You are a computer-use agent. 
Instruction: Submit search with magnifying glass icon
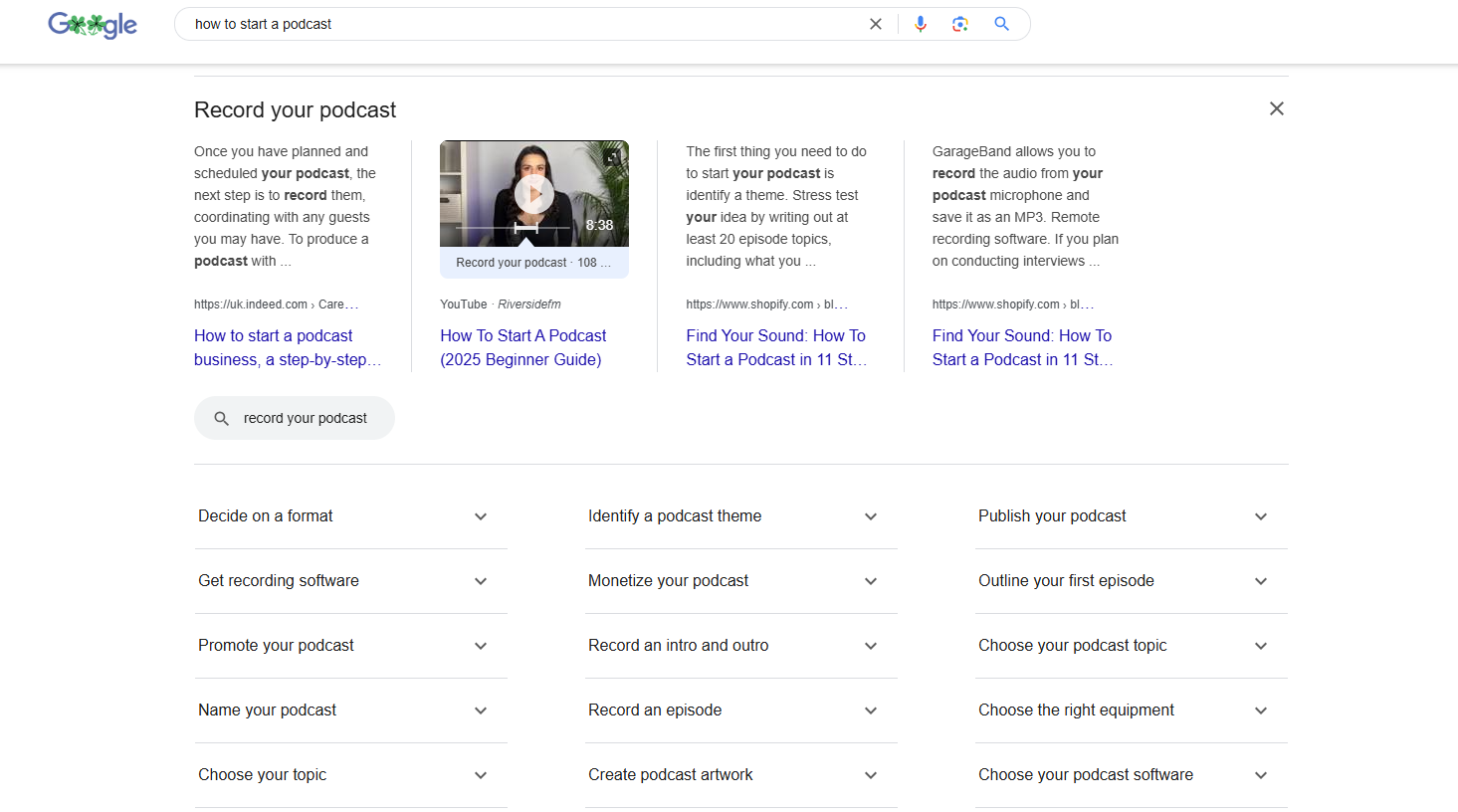click(1002, 24)
